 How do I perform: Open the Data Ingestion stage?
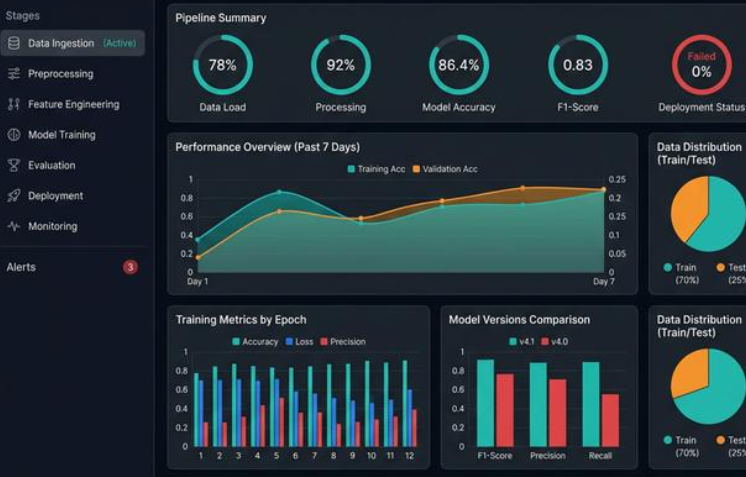pos(72,43)
